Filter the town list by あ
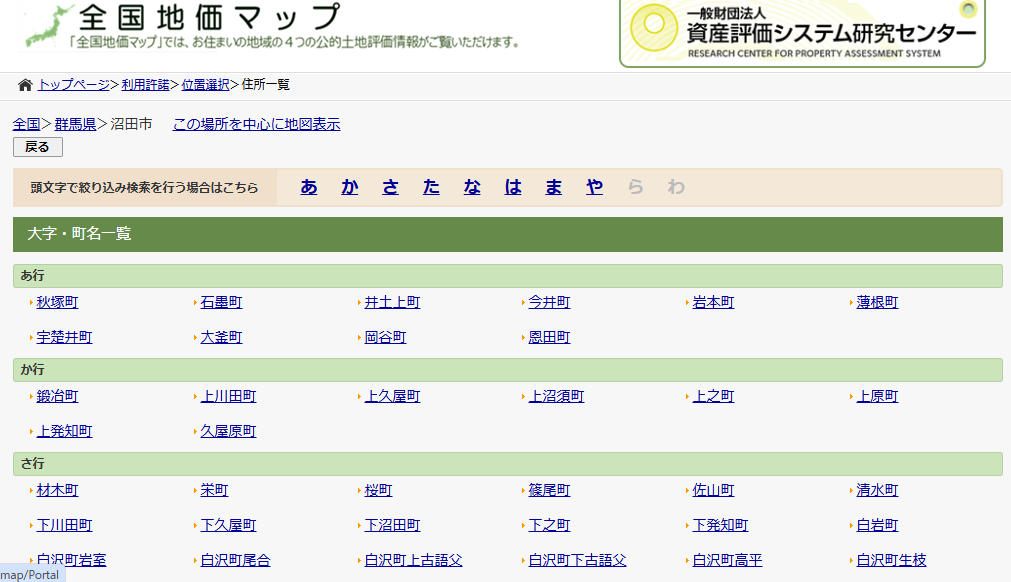This screenshot has width=1011, height=582. [309, 187]
